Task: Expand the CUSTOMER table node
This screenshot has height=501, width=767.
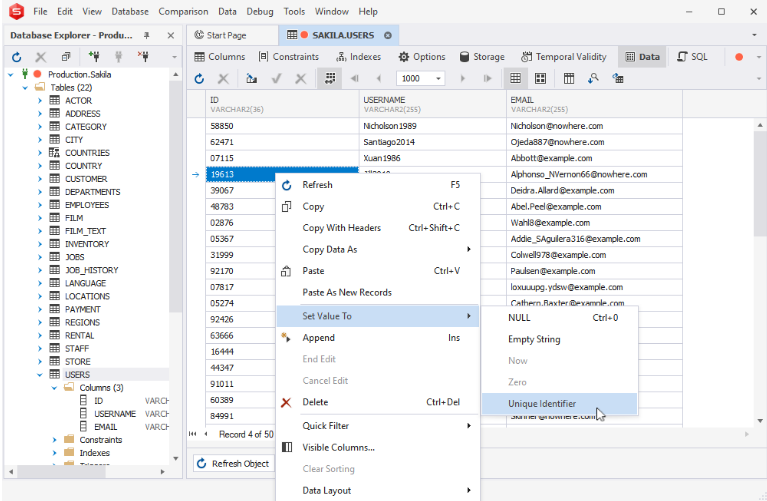Action: coord(40,179)
